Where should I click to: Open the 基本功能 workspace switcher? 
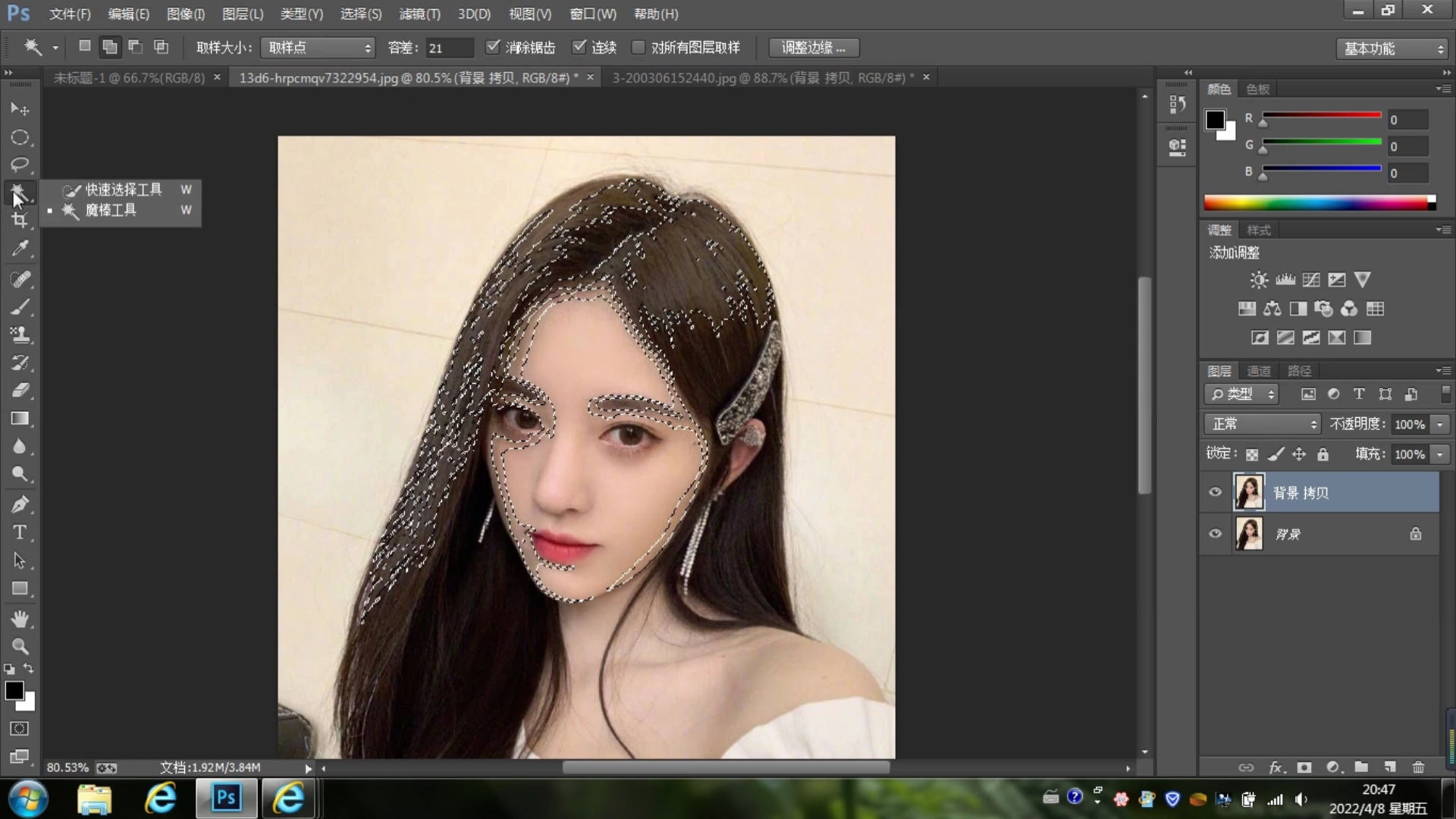coord(1392,48)
